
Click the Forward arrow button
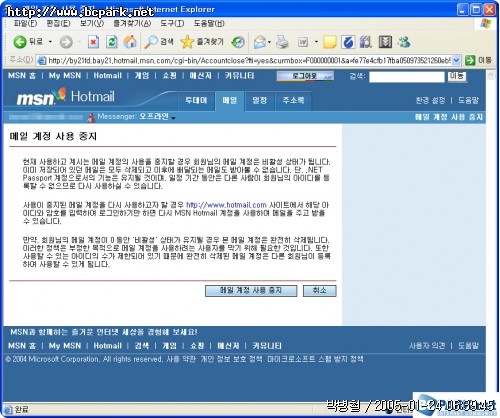tap(66, 42)
